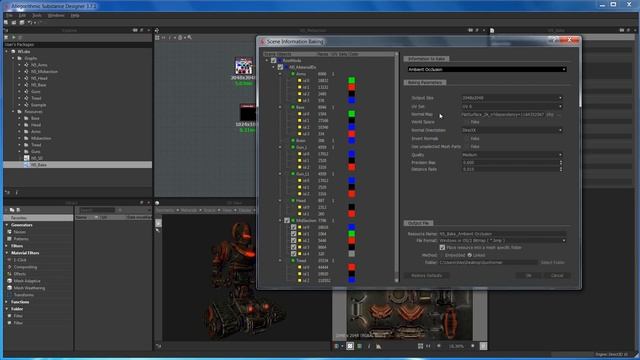Viewport: 640px width, 360px height.
Task: Uncheck Midsection sub-mesh id 0 checkbox
Action: click(x=293, y=227)
